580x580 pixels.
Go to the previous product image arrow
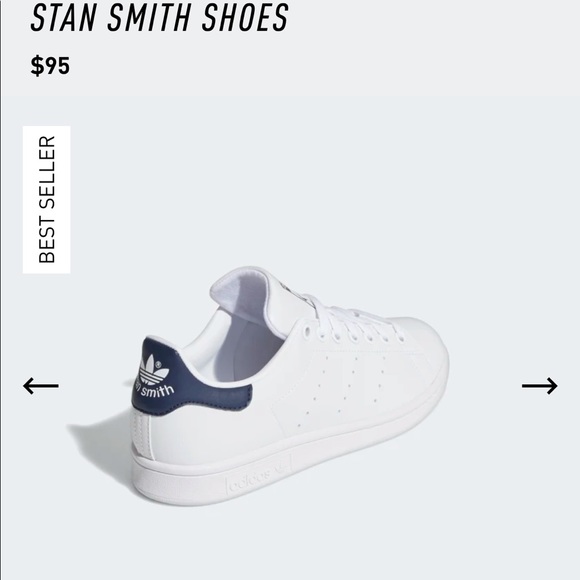pyautogui.click(x=41, y=386)
